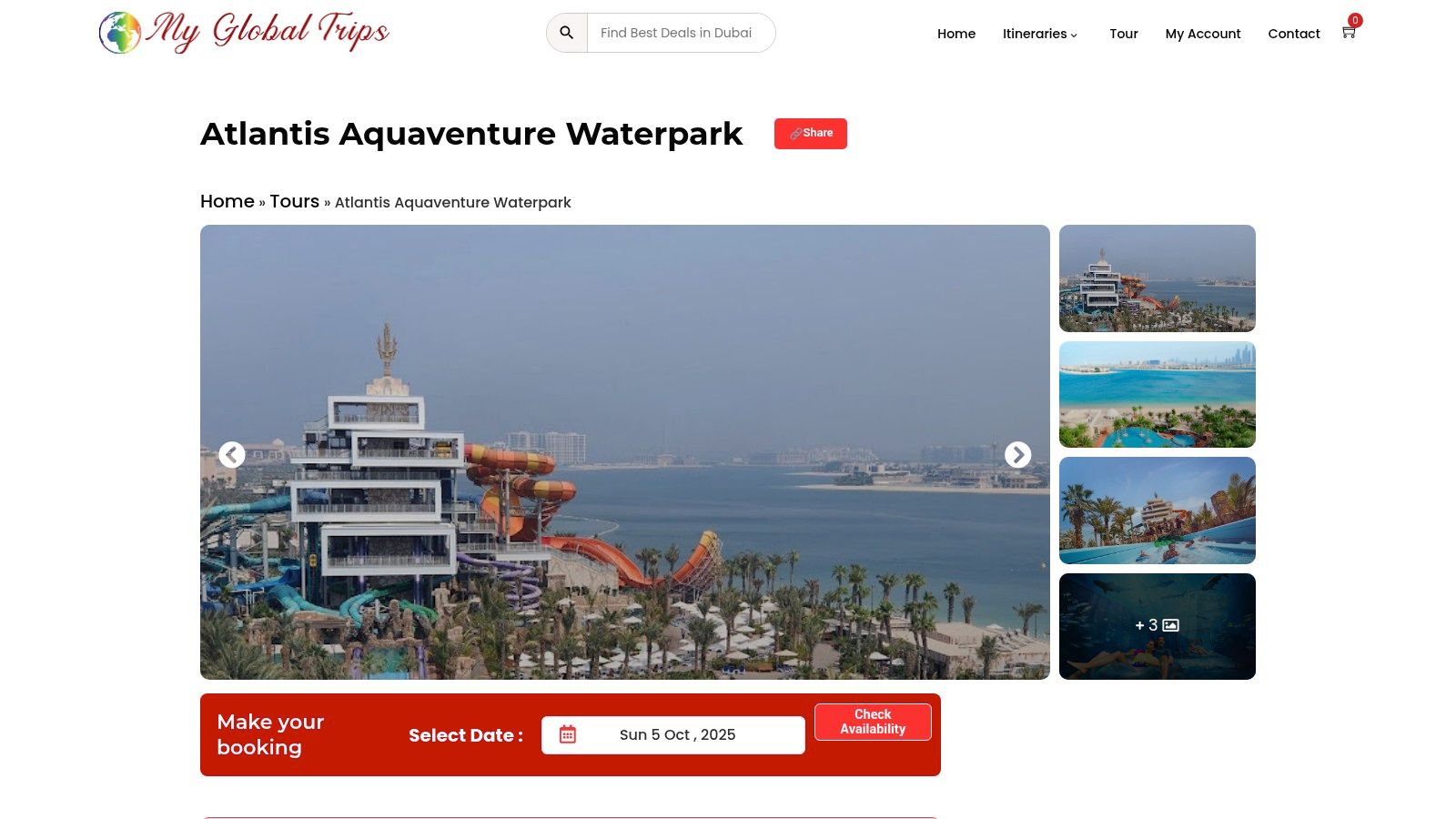Expand the Itineraries dropdown menu
The width and height of the screenshot is (1456, 819).
[1040, 34]
